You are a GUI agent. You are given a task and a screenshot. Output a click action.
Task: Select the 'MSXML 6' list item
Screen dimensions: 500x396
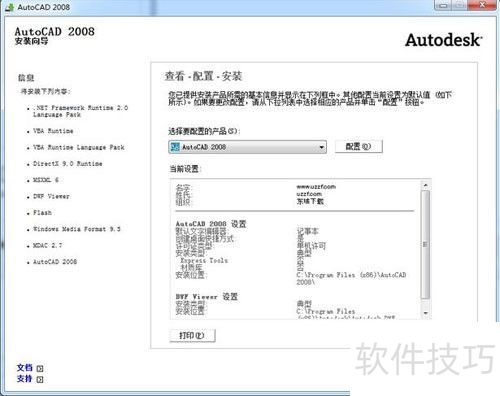46,180
